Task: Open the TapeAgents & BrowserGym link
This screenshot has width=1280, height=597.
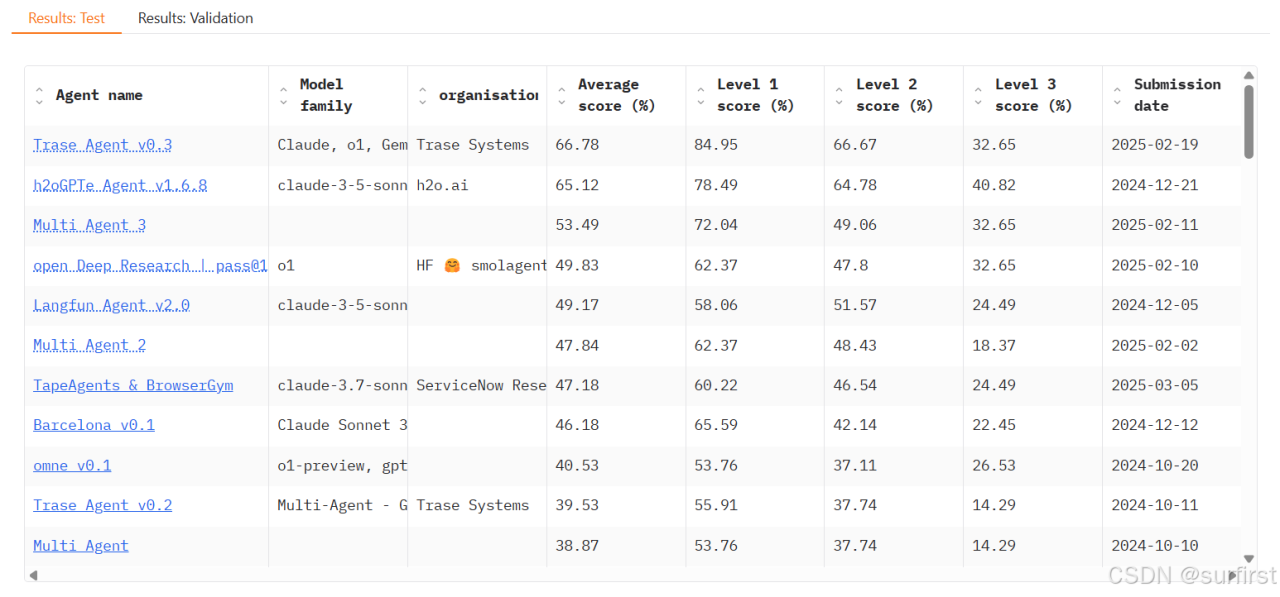Action: click(x=133, y=385)
